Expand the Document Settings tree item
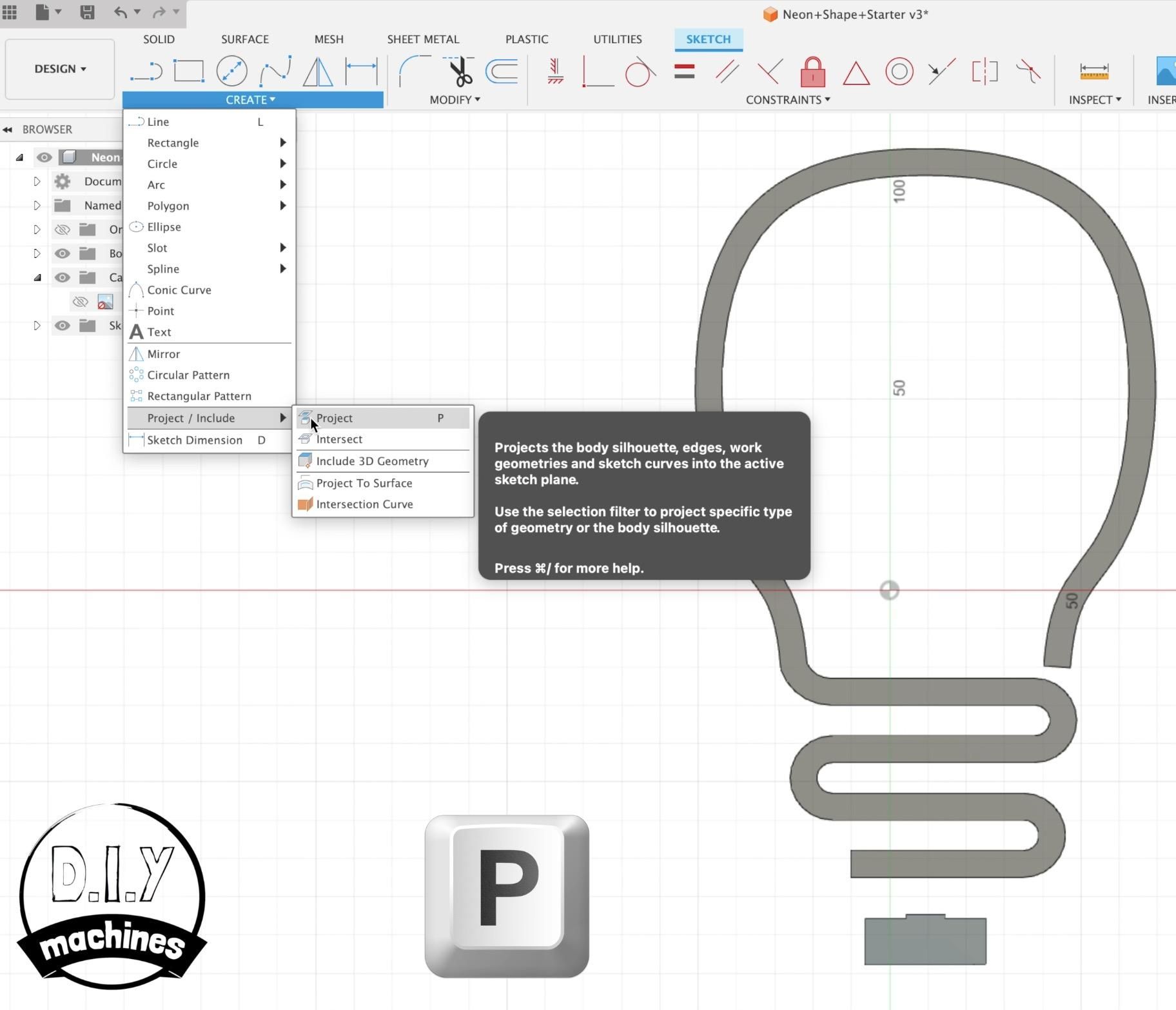The image size is (1176, 1010). [x=37, y=181]
